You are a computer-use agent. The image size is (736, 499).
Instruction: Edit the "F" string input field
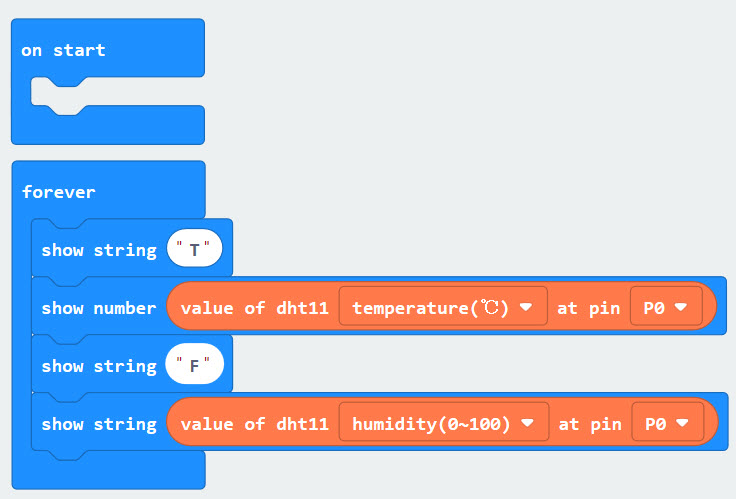tap(194, 364)
